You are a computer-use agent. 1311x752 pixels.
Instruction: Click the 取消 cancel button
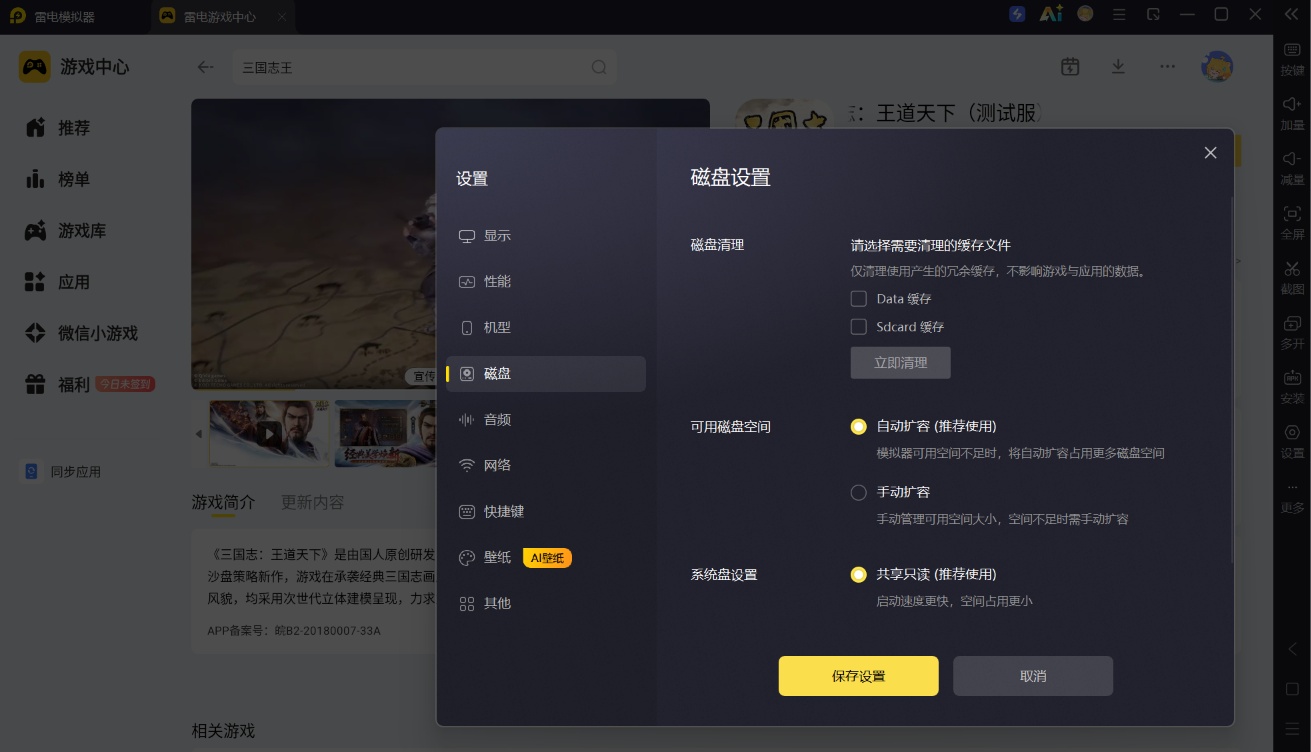coord(1033,676)
